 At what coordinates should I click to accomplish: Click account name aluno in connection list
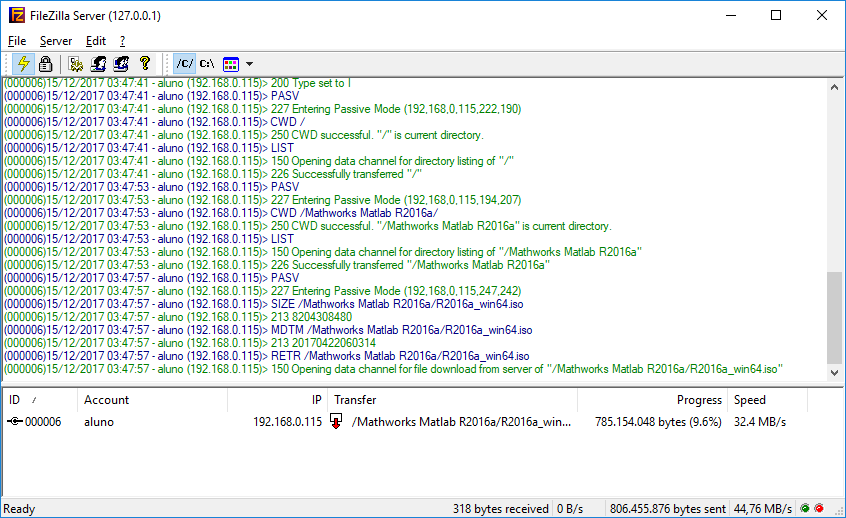coord(99,422)
